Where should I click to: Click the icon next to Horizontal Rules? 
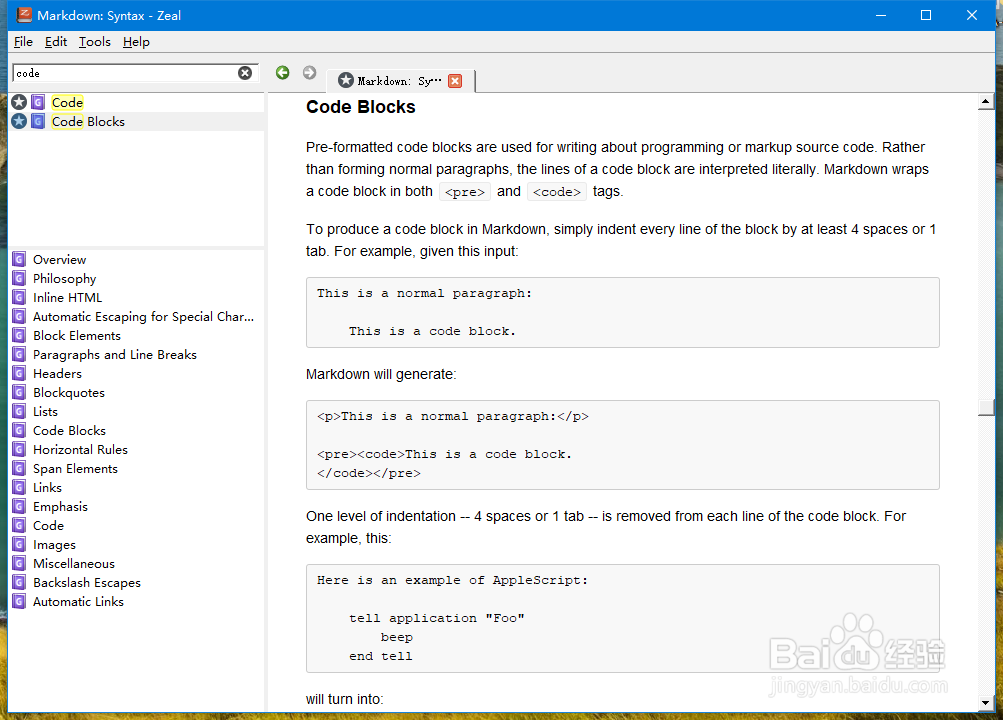click(19, 450)
